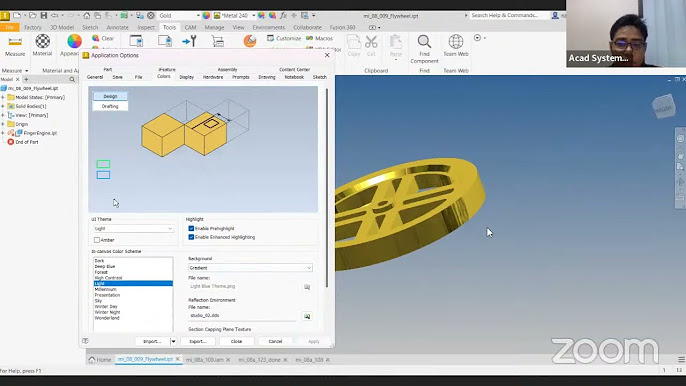Screen dimensions: 686x386
Task: Toggle the Amber checkbox
Action: 97,240
